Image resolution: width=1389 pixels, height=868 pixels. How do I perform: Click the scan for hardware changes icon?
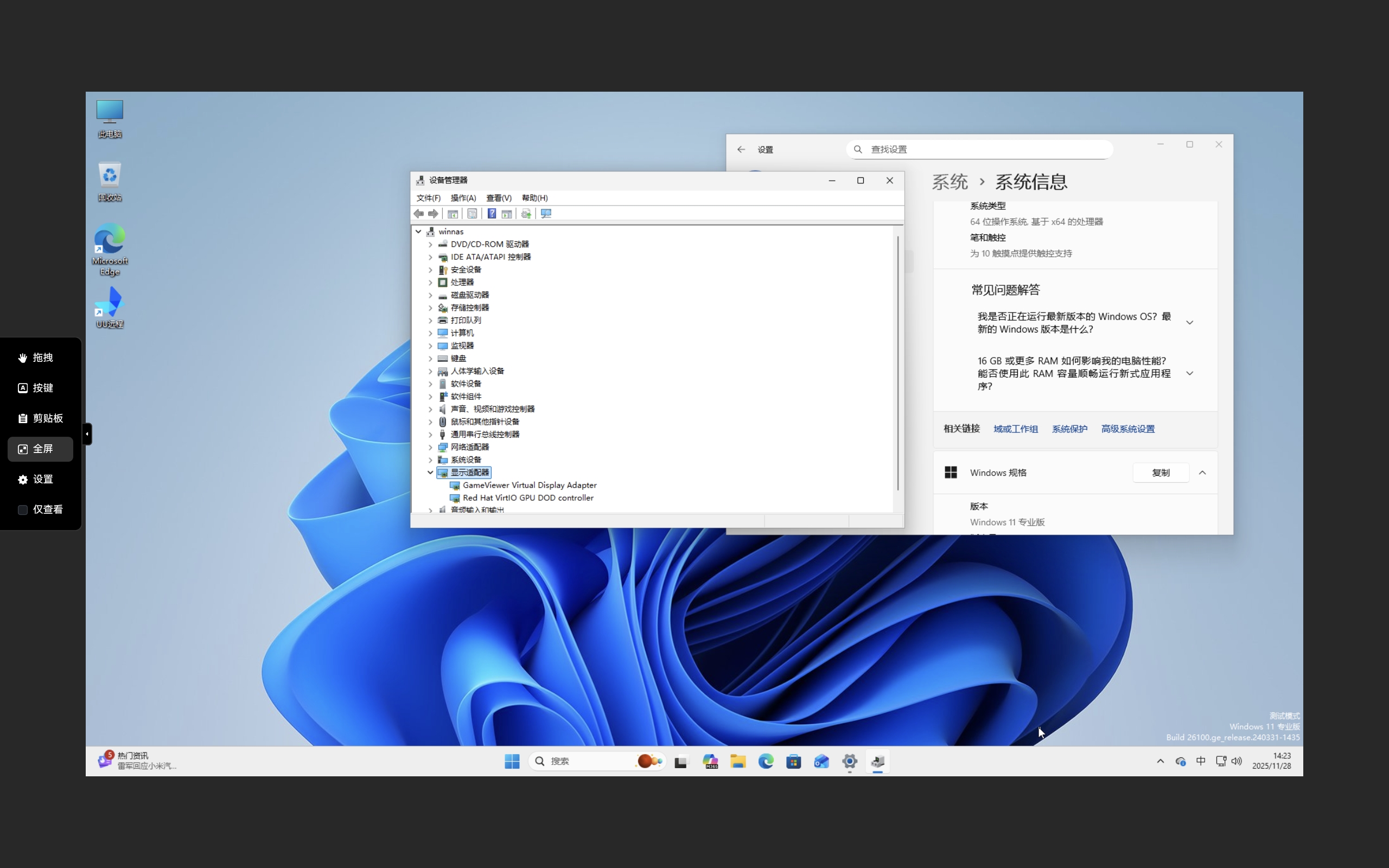pos(546,213)
